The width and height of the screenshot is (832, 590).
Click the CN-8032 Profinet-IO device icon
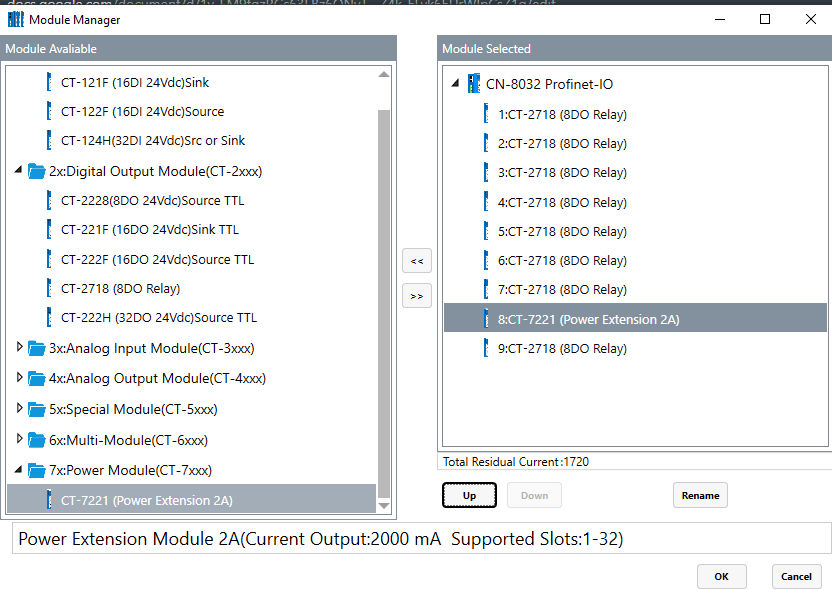[474, 84]
